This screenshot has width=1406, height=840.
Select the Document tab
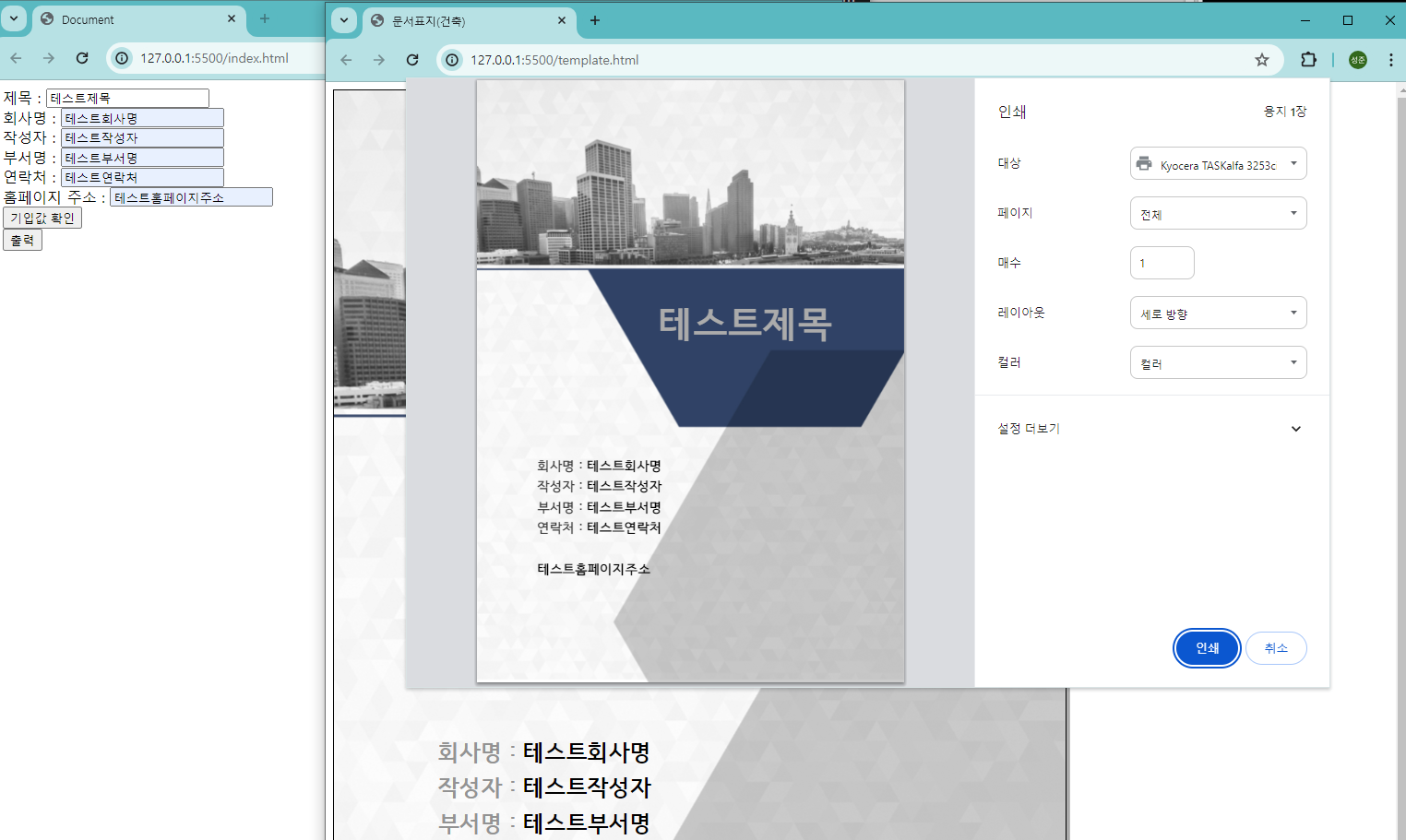coord(138,18)
